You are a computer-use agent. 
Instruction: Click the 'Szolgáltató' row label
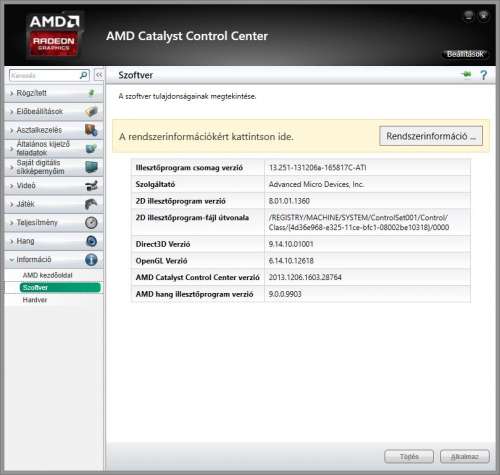tap(155, 184)
